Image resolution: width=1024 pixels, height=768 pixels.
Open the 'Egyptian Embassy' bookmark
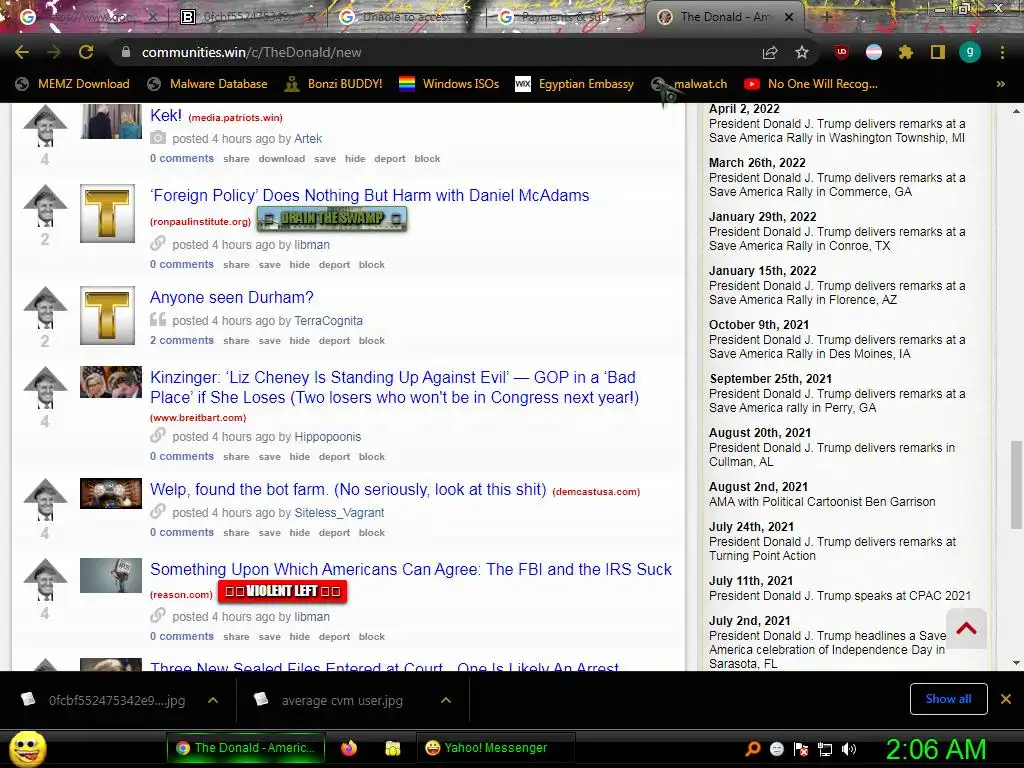point(574,84)
